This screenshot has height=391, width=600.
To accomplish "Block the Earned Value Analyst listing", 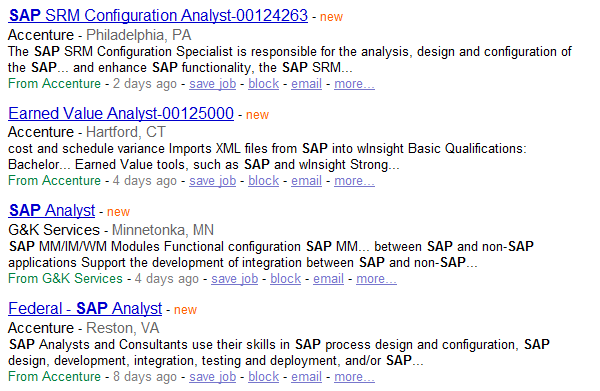I will point(264,181).
